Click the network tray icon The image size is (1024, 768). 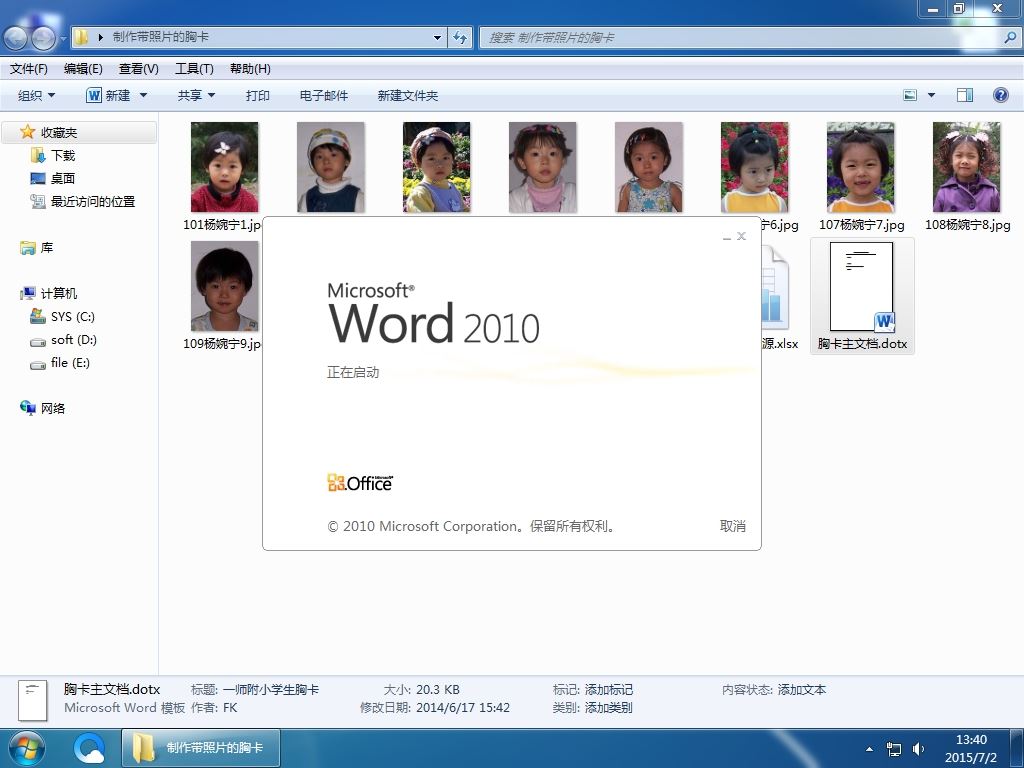click(x=893, y=749)
